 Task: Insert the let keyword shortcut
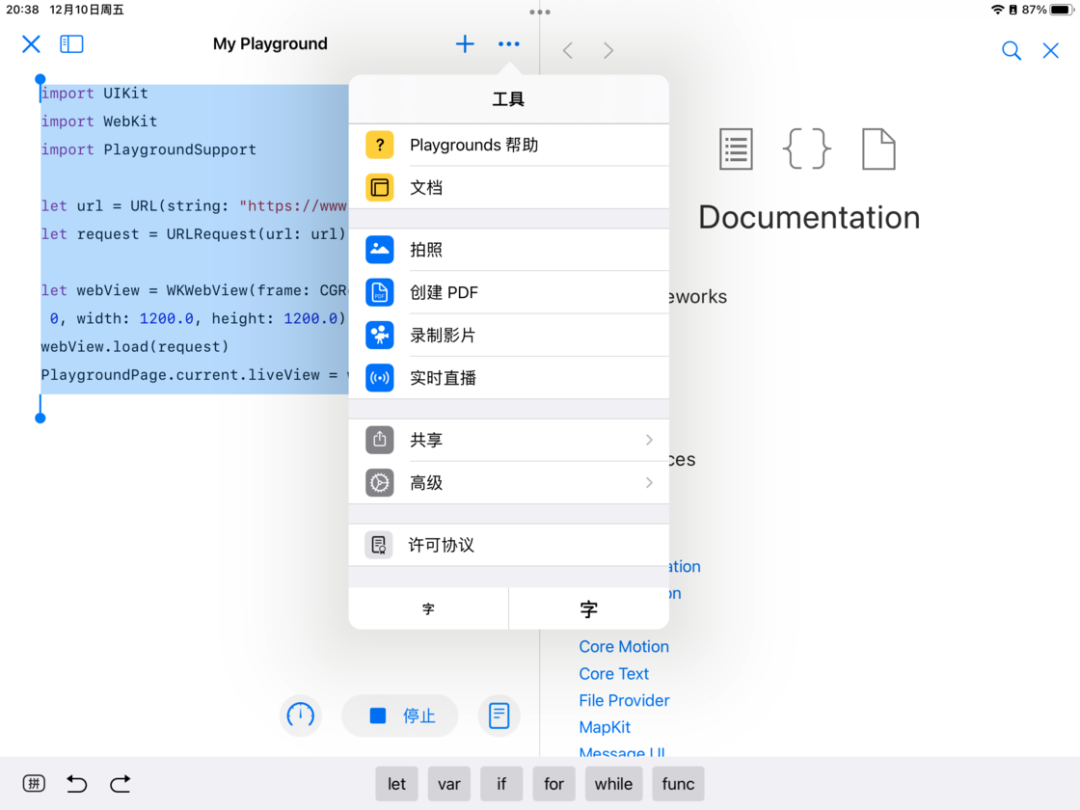tap(396, 784)
